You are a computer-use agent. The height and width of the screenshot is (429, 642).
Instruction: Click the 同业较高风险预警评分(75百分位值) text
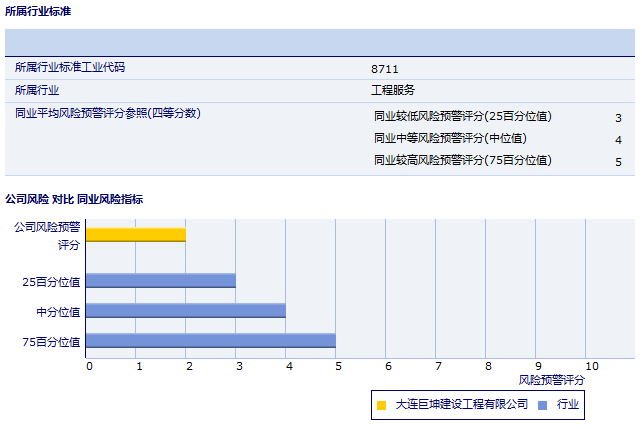[462, 161]
